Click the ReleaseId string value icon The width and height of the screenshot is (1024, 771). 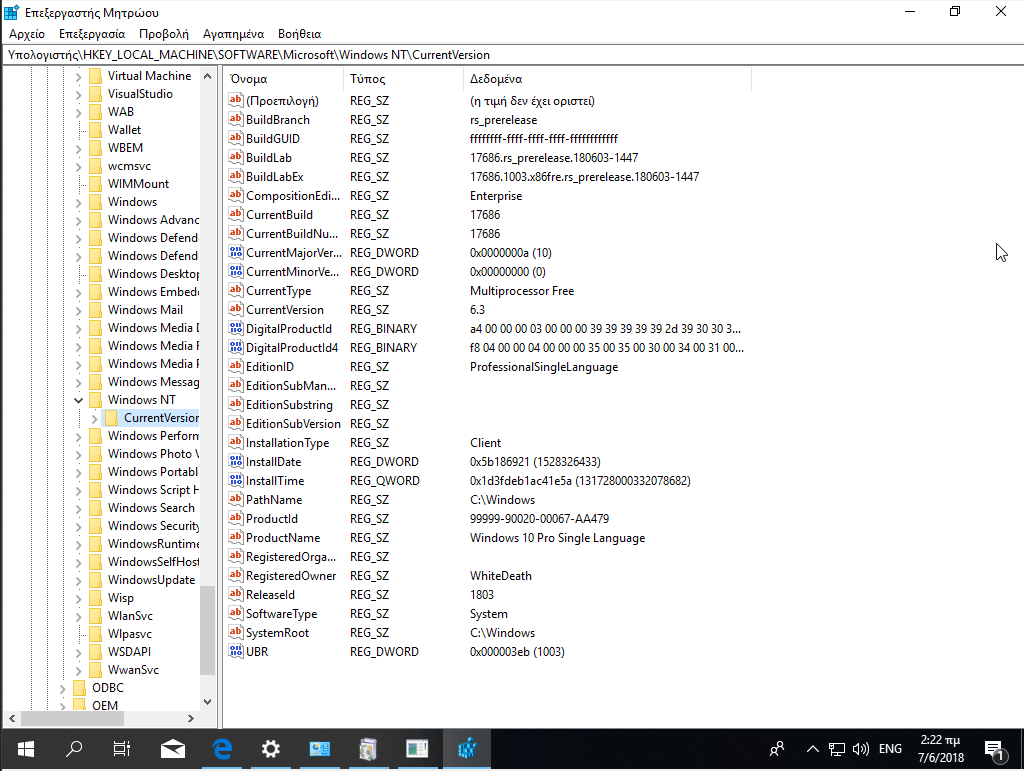[236, 594]
